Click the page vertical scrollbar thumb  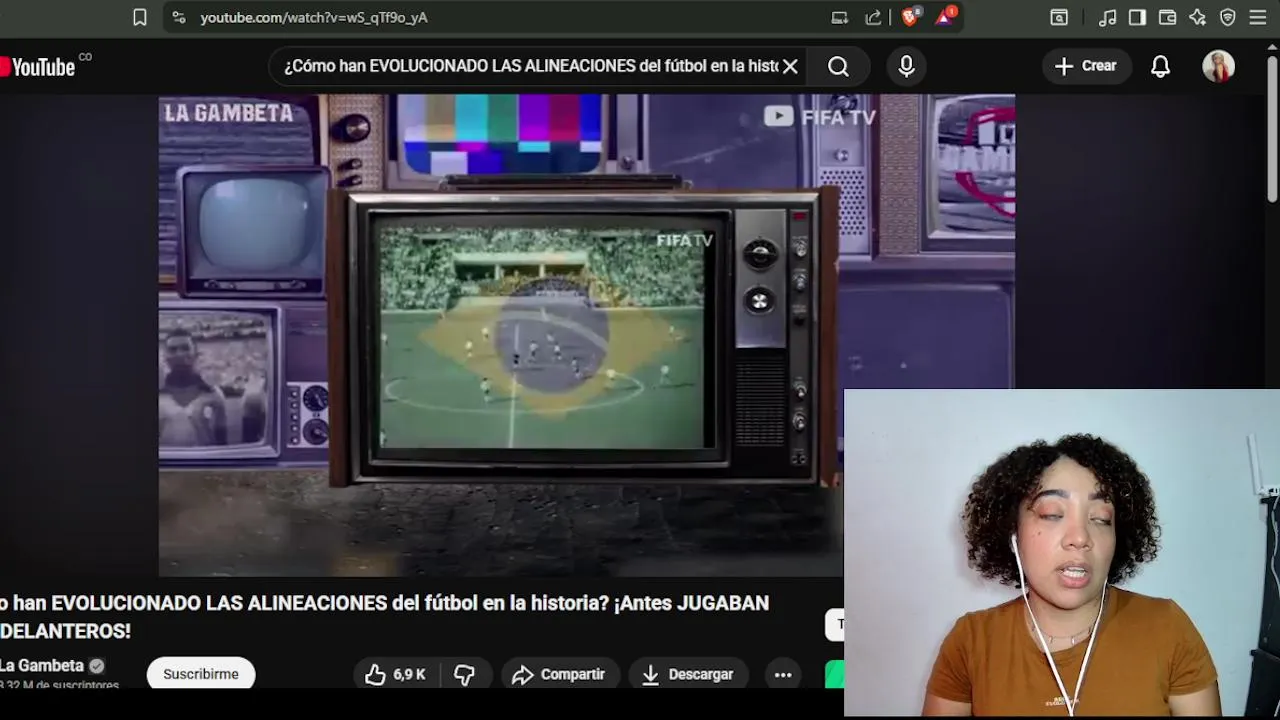click(x=1272, y=128)
